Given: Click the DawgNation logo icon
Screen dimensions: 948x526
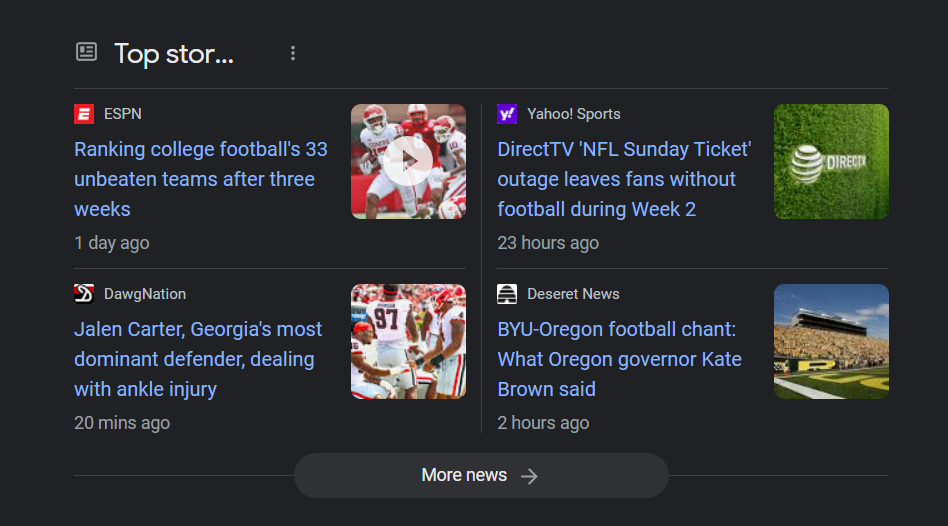Looking at the screenshot, I should [x=84, y=294].
